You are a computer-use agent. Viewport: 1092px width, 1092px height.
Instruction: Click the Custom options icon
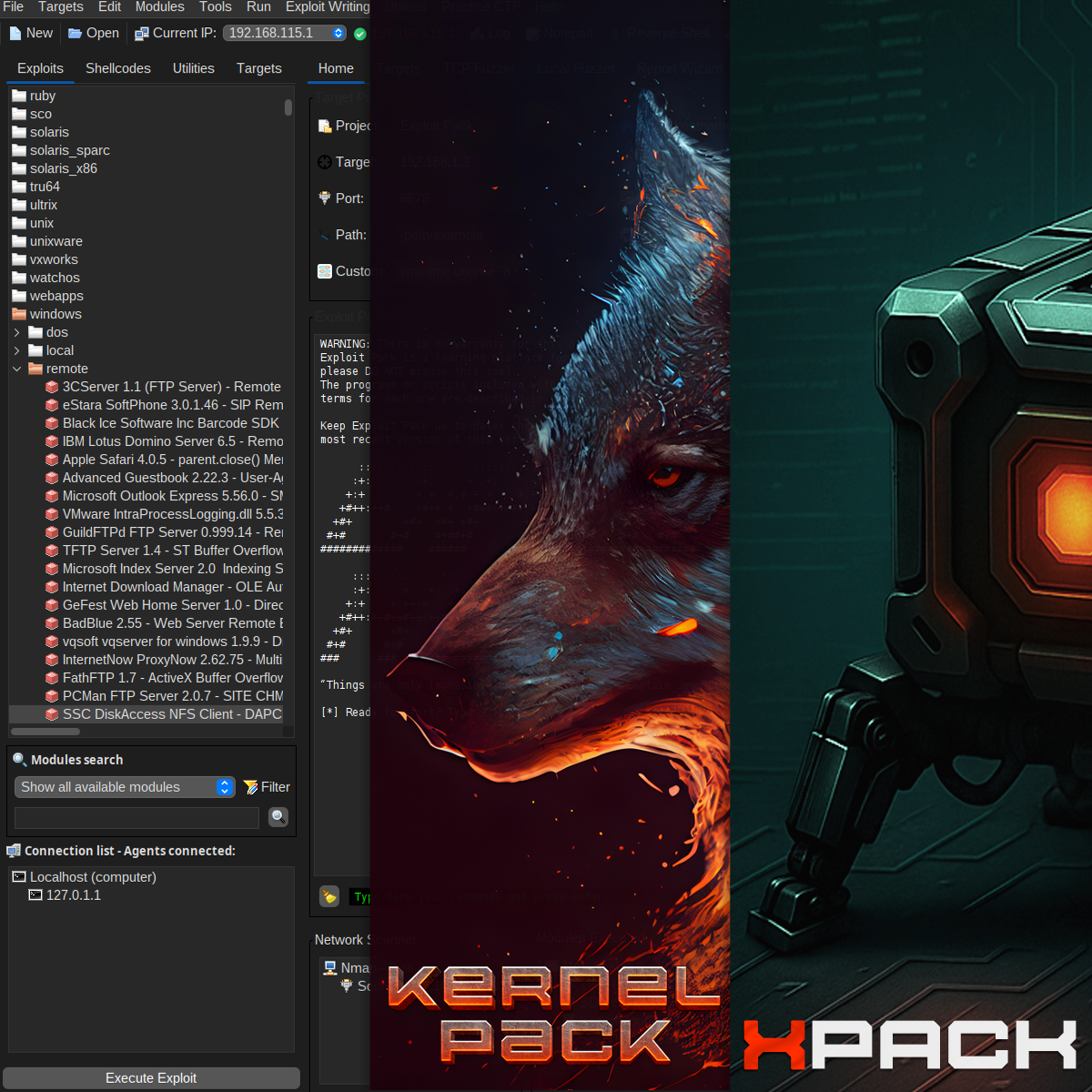(325, 271)
